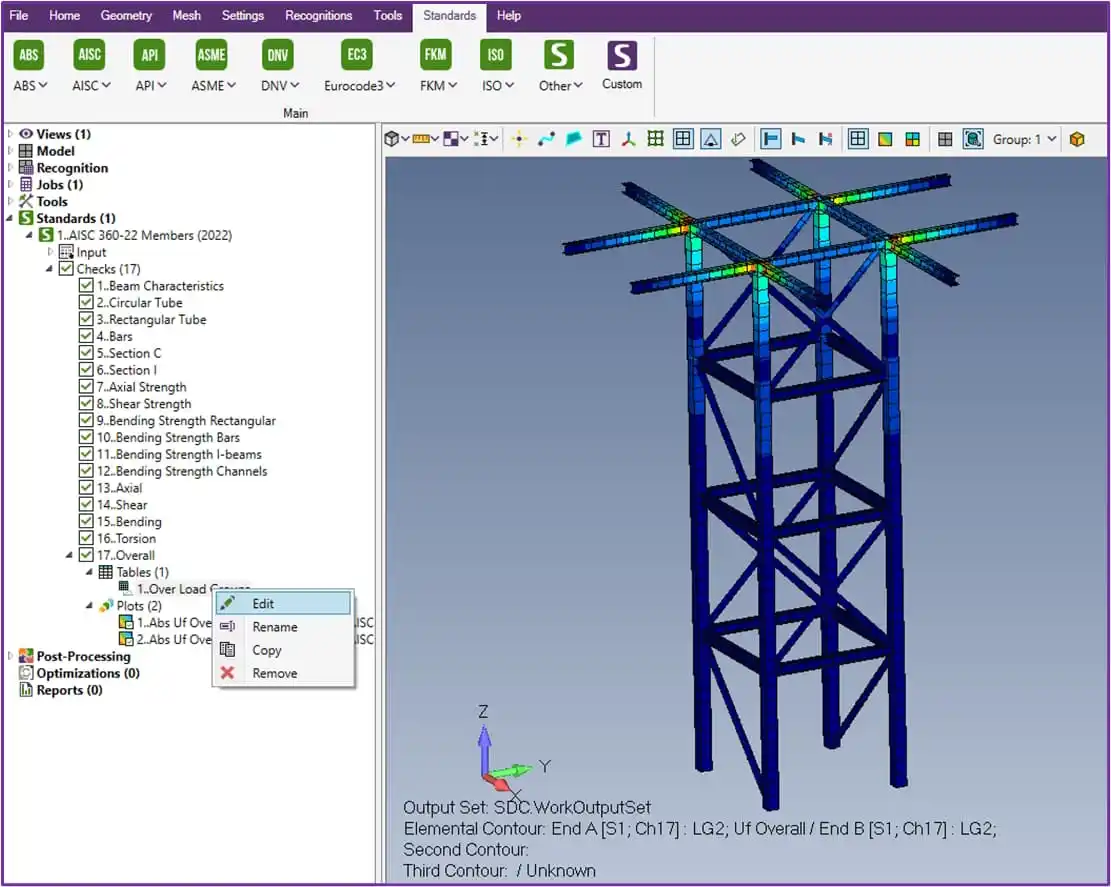Collapse the Tables (1) node

(x=89, y=572)
